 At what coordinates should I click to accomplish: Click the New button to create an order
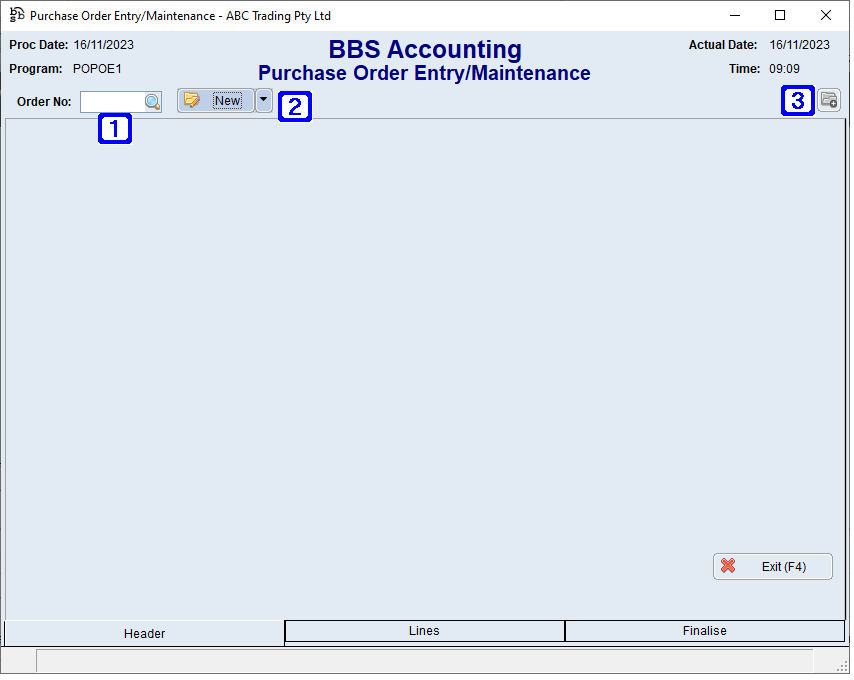tap(226, 100)
